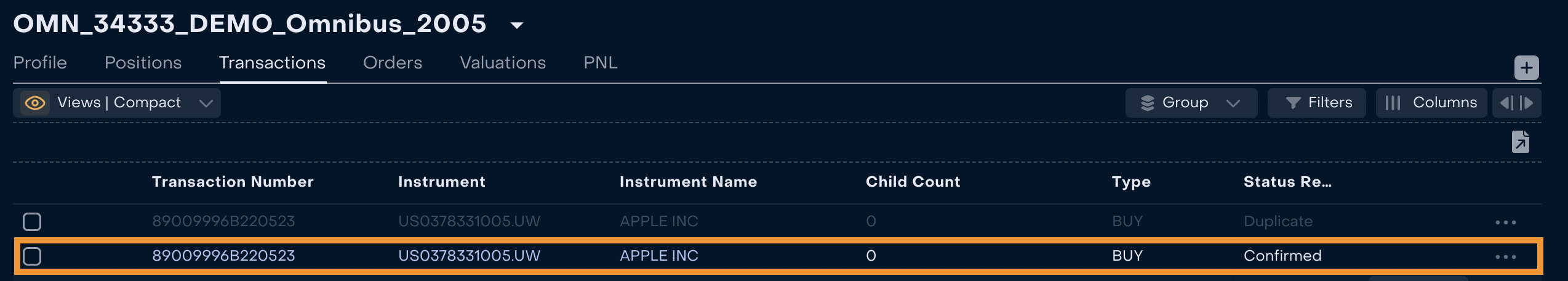Open the three-dot menu for the Confirmed row

coord(1505,256)
